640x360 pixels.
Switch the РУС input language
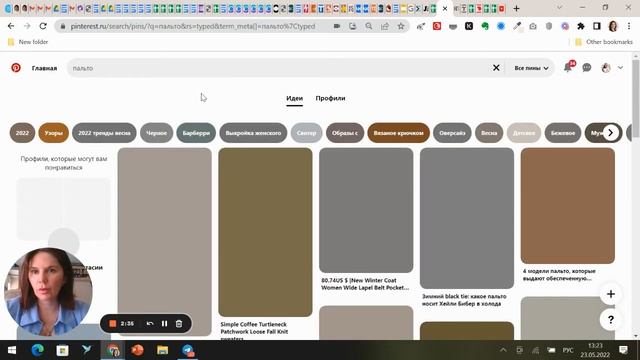(568, 350)
